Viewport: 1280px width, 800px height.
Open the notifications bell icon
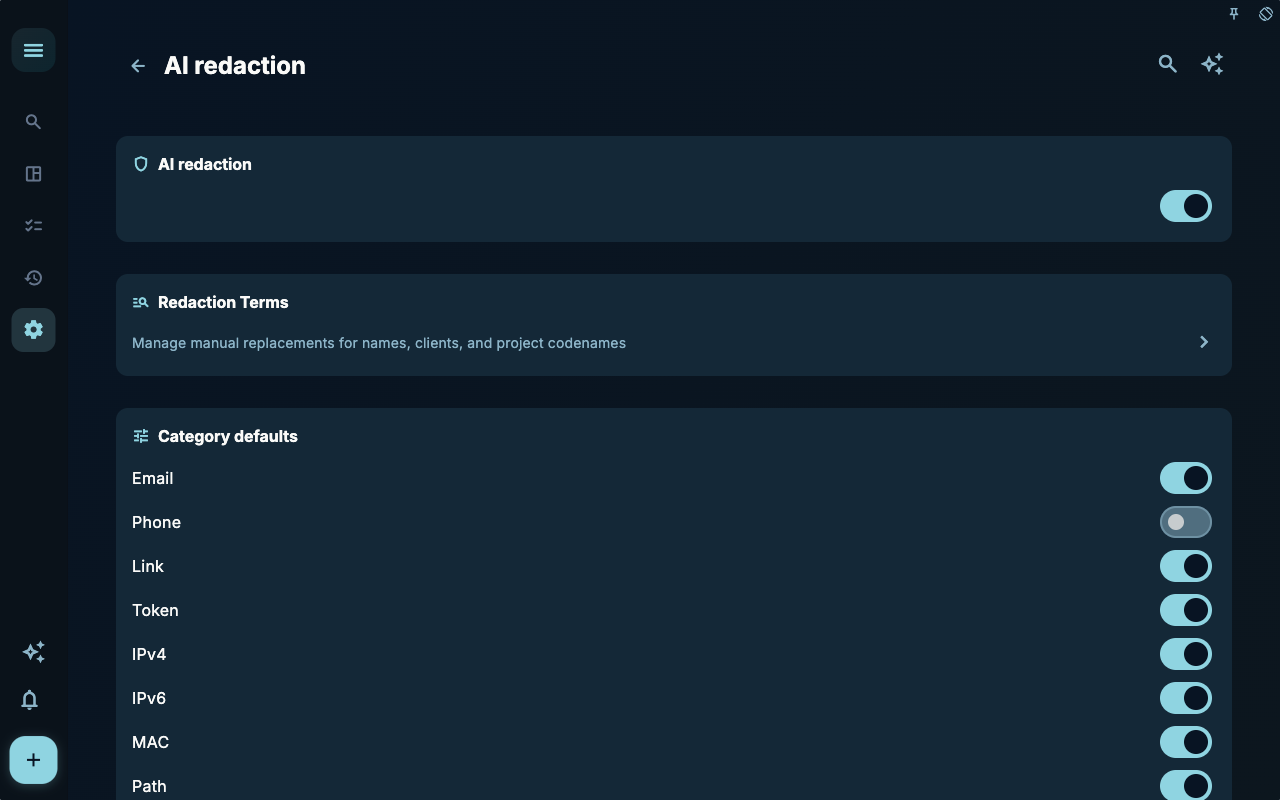tap(30, 700)
